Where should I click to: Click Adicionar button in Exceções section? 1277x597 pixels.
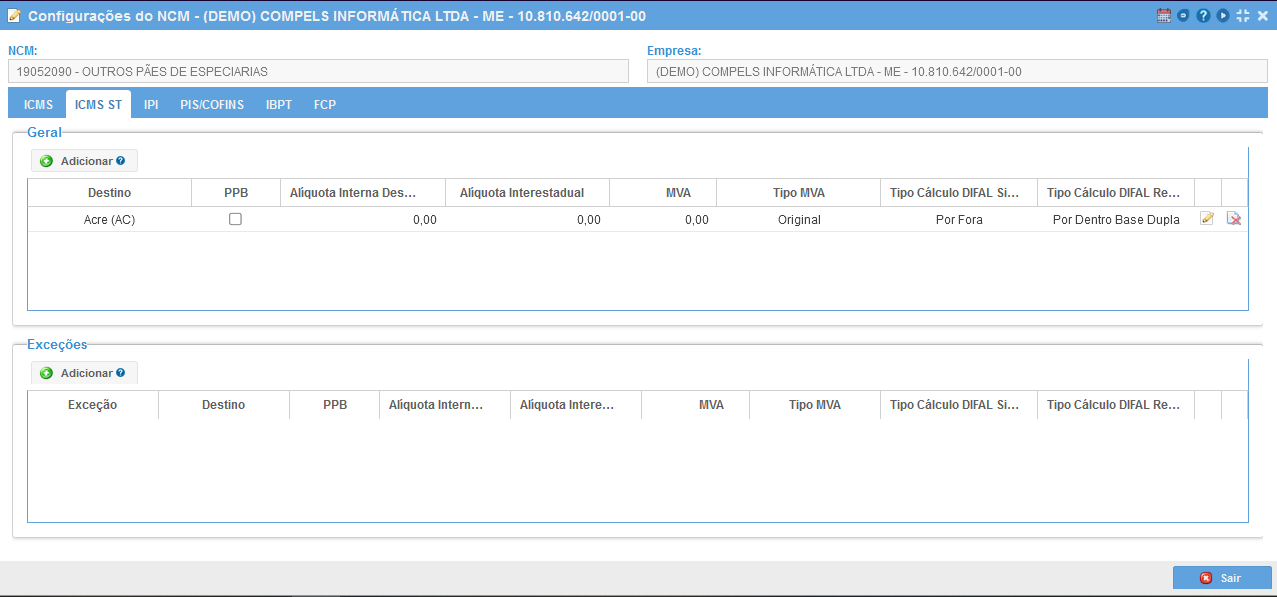click(x=84, y=373)
